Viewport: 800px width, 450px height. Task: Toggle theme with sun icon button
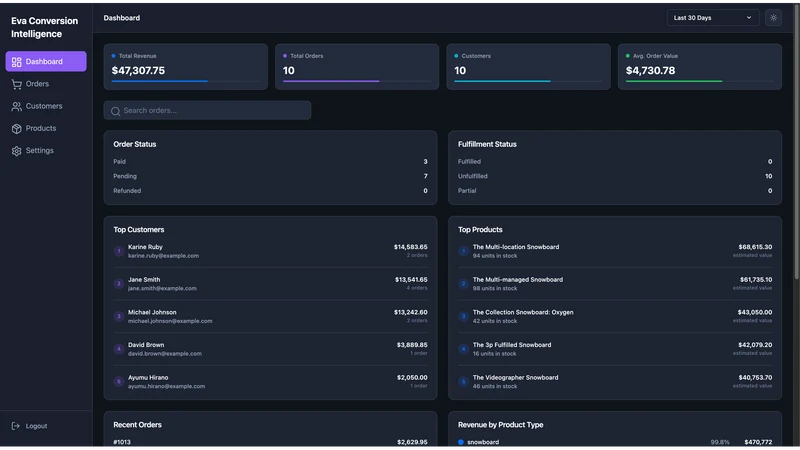[x=773, y=18]
